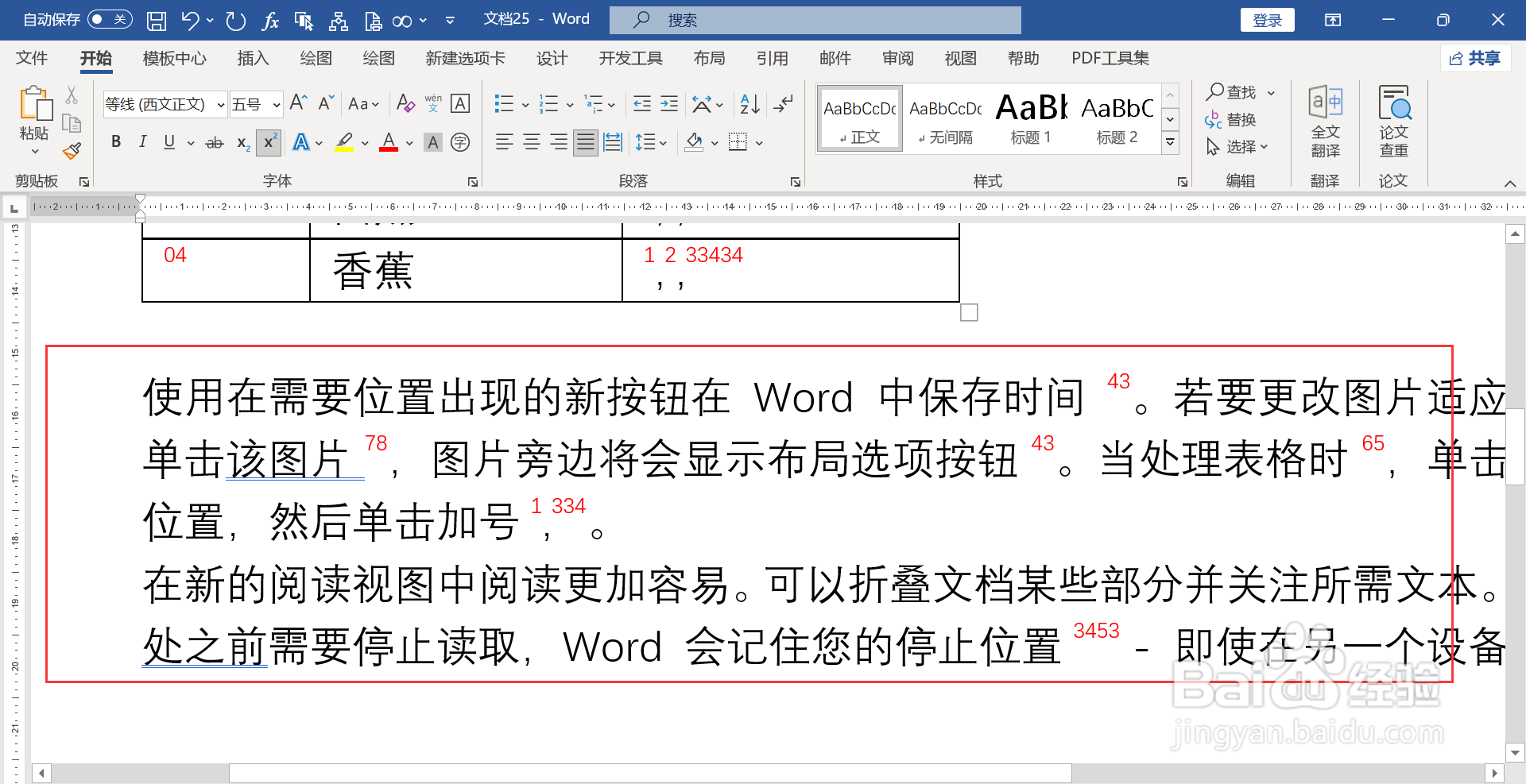The width and height of the screenshot is (1526, 784).
Task: Toggle Italic formatting
Action: 142,142
